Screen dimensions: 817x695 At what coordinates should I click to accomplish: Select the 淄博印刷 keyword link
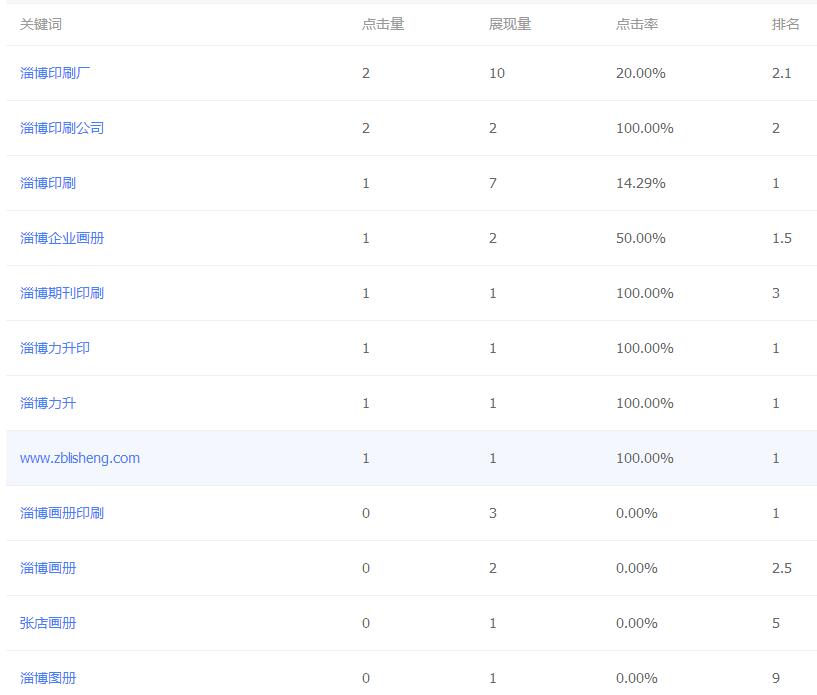click(x=48, y=183)
